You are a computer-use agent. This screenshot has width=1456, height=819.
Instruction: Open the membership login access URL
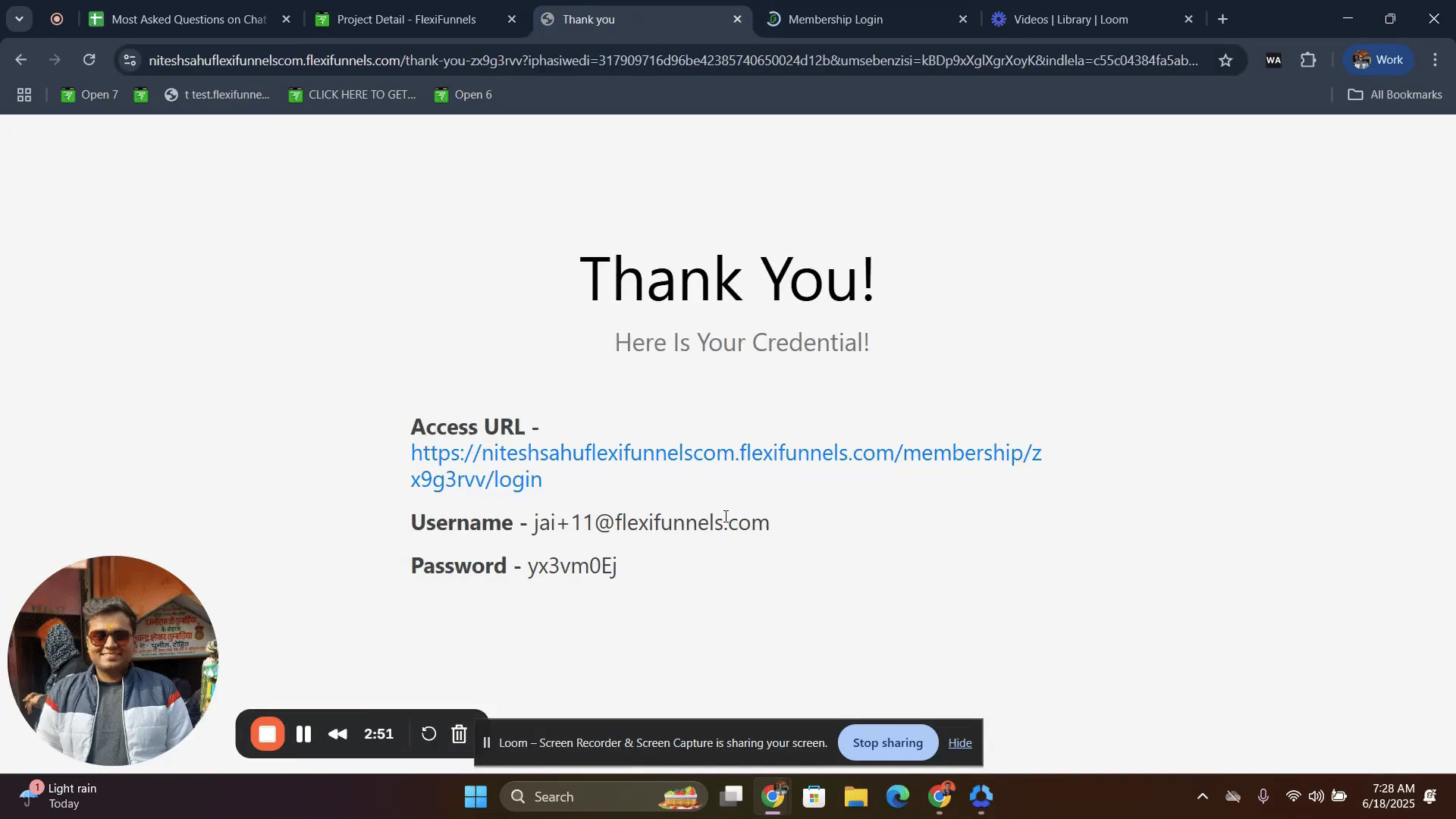point(725,453)
